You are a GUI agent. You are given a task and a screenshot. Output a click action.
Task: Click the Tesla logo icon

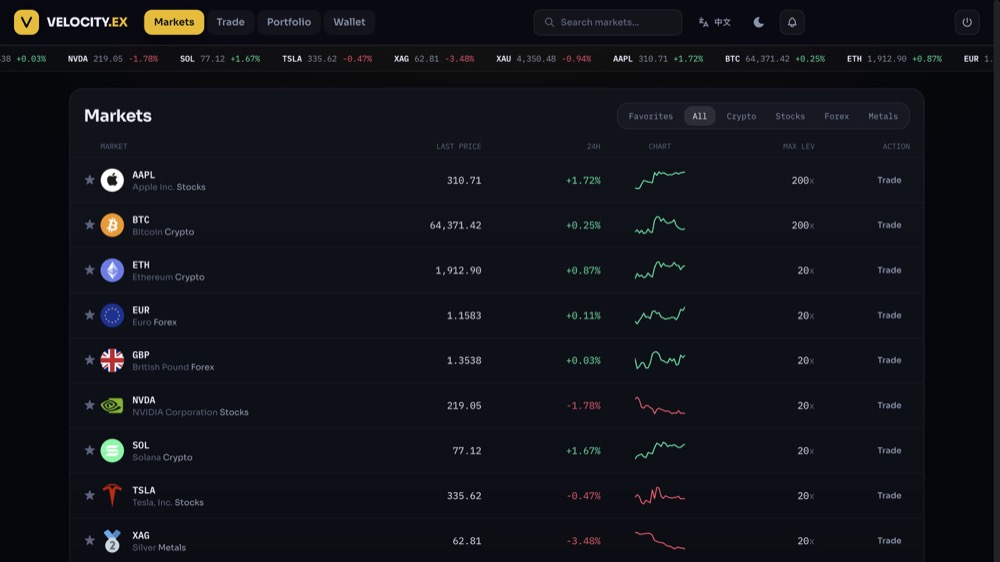point(112,496)
